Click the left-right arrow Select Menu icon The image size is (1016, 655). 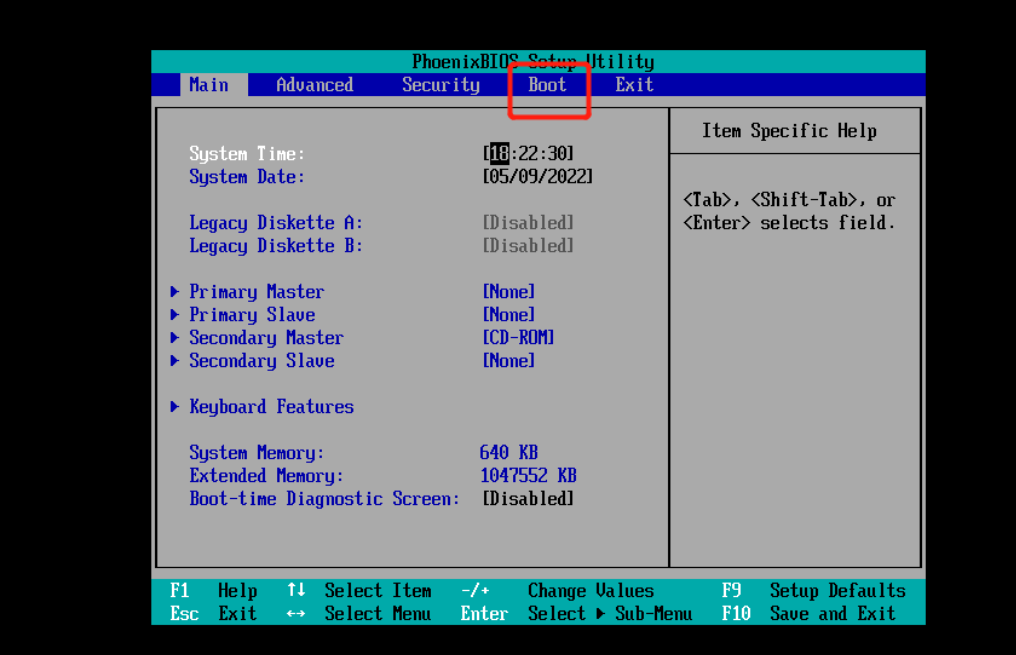[296, 614]
